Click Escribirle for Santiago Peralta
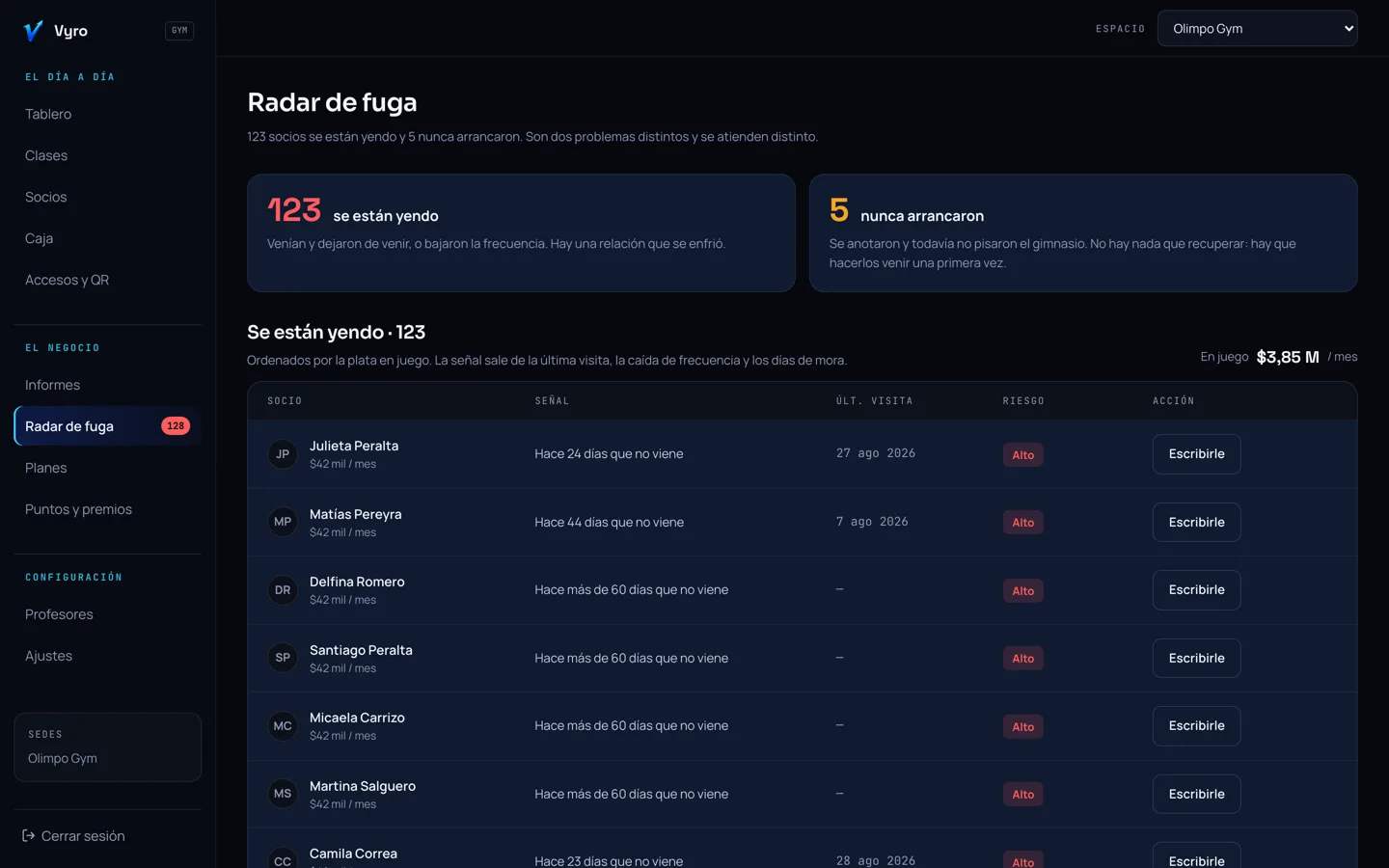This screenshot has height=868, width=1389. pos(1196,658)
